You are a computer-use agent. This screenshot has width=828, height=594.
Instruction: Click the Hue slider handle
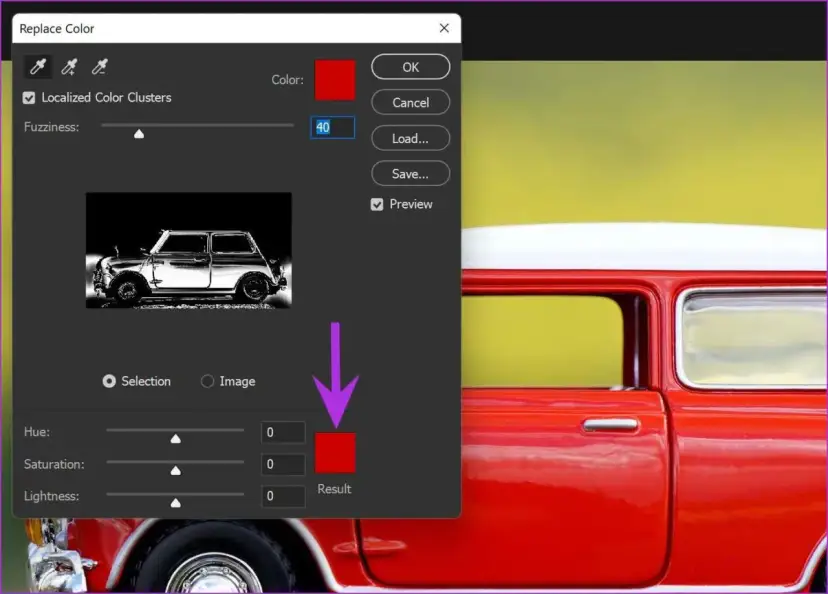pyautogui.click(x=176, y=437)
